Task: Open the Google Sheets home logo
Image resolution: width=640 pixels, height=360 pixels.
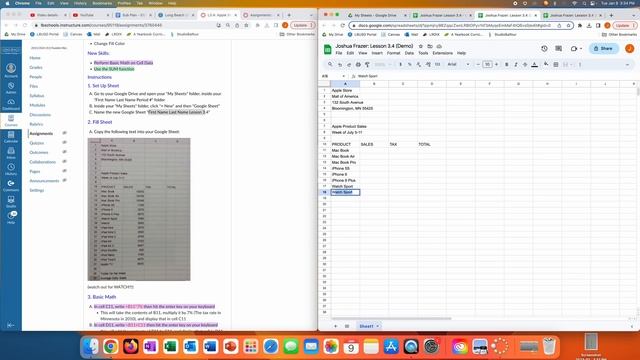Action: click(327, 49)
